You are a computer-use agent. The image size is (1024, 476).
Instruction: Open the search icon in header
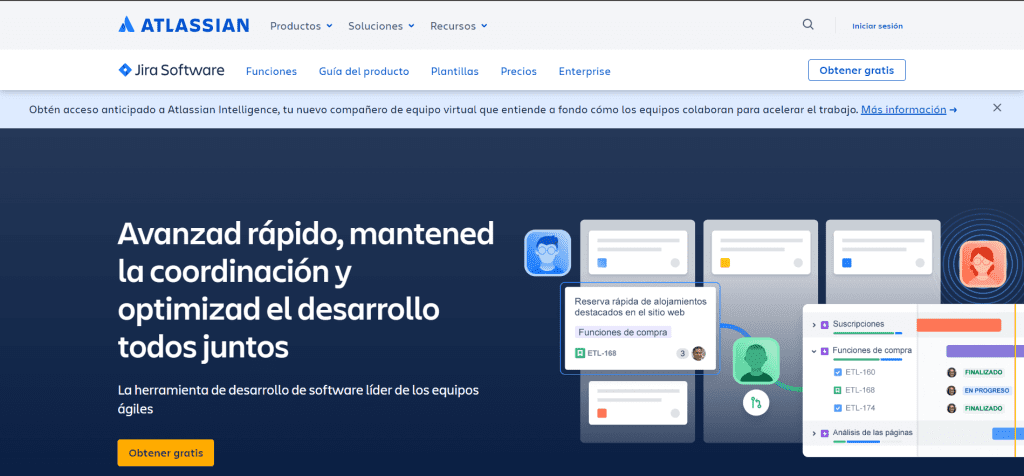click(x=808, y=25)
